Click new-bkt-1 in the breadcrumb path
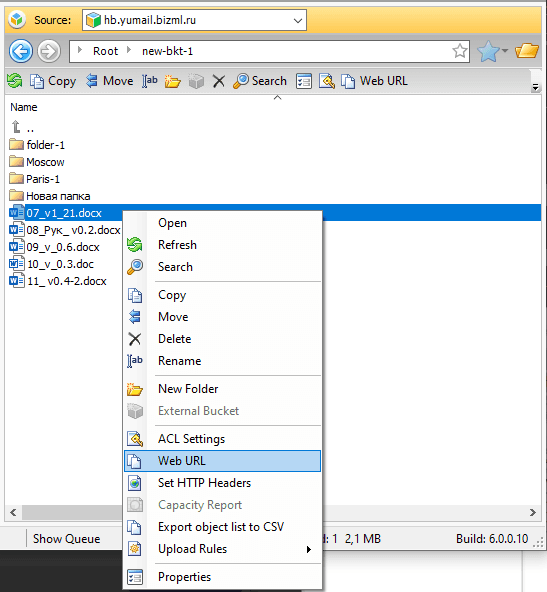The height and width of the screenshot is (592, 547). pyautogui.click(x=167, y=51)
